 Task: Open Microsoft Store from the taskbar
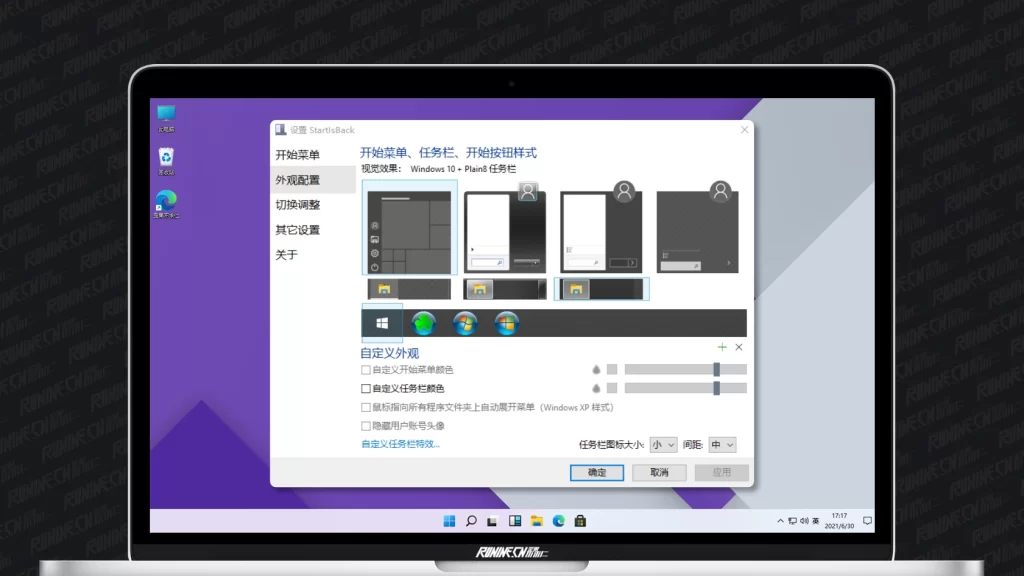(580, 521)
